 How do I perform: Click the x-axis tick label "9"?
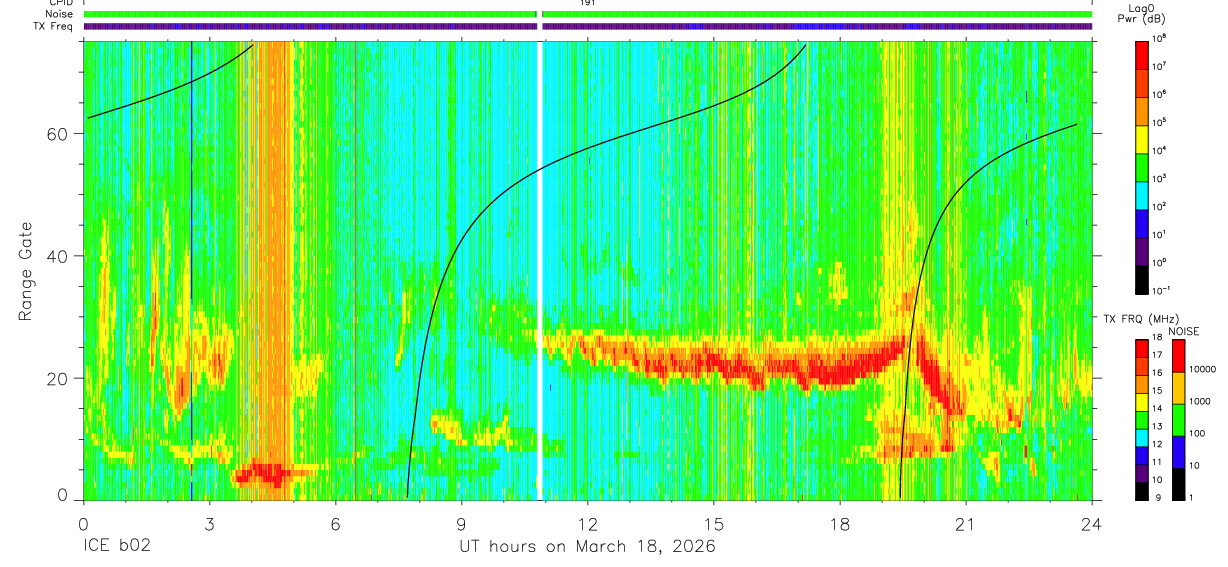[461, 524]
